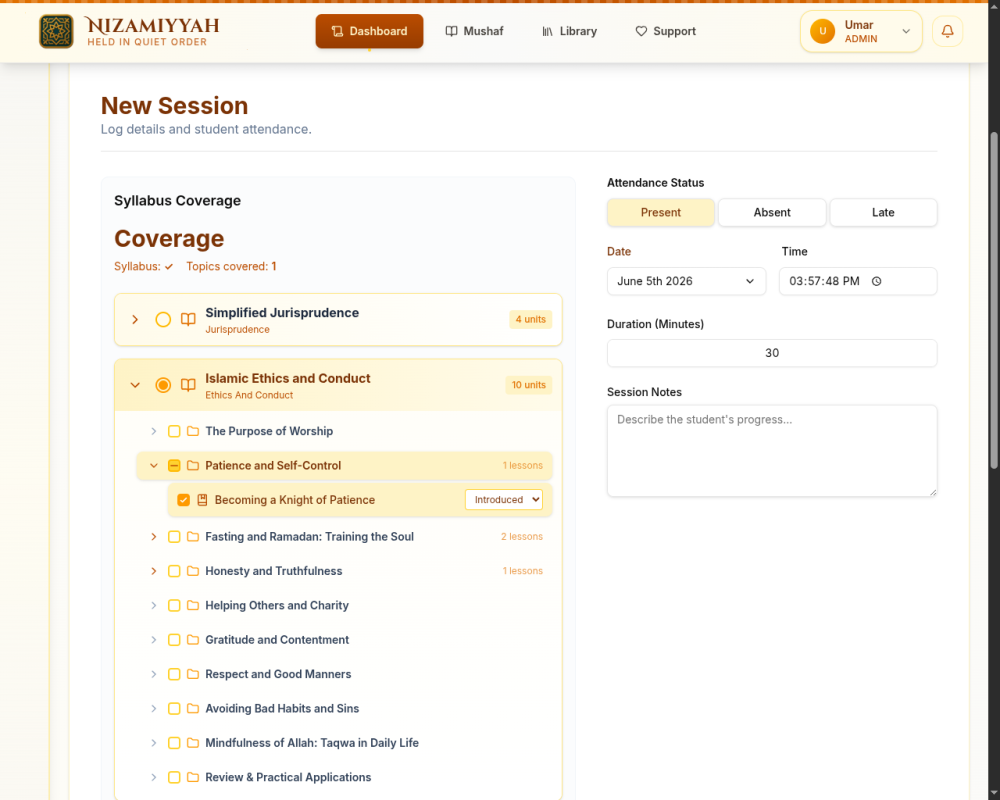Set attendance status to Late

pyautogui.click(x=883, y=212)
